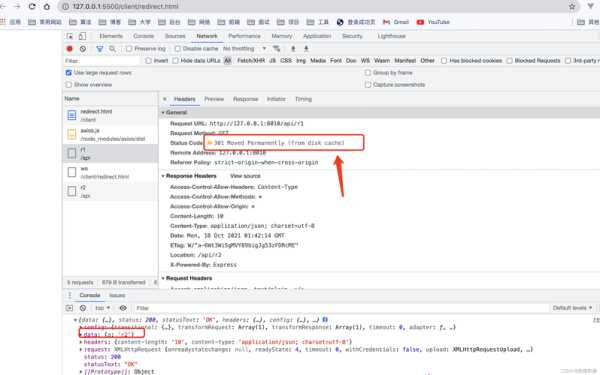Select the r2 request row
The height and width of the screenshot is (375, 600).
point(110,191)
